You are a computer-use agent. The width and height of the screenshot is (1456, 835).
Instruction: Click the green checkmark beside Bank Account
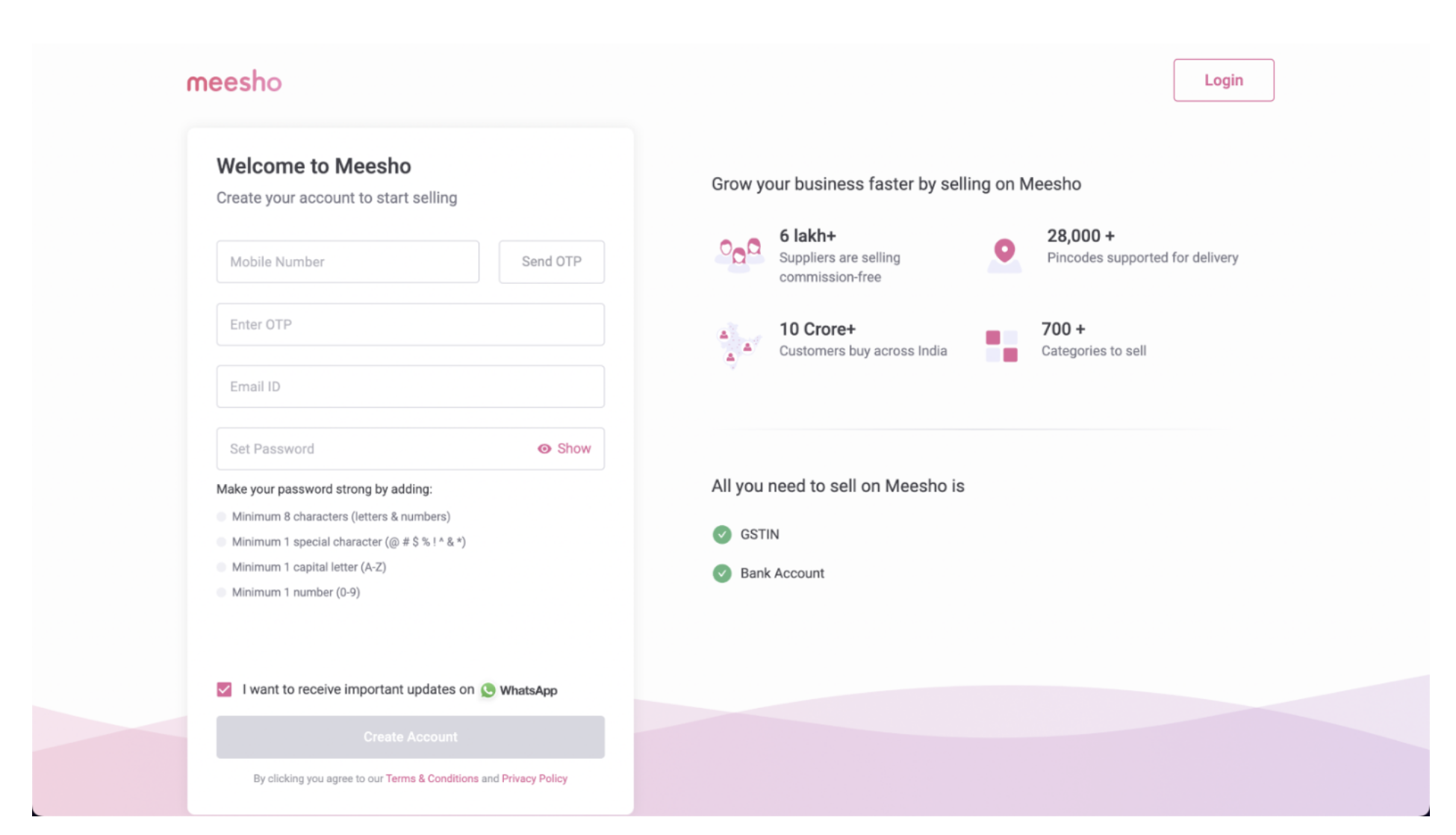pyautogui.click(x=721, y=573)
